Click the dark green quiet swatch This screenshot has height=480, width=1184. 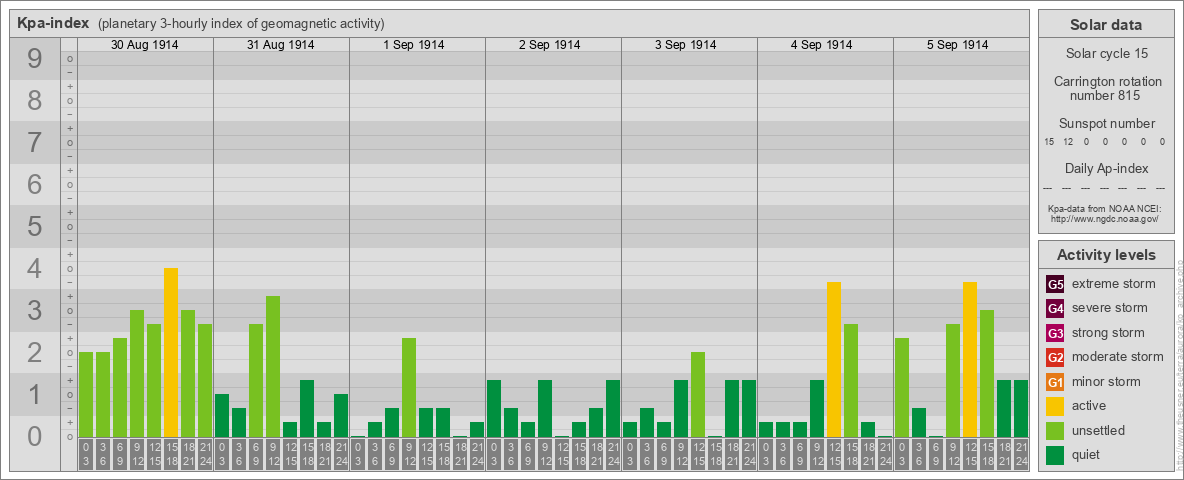tap(1055, 455)
